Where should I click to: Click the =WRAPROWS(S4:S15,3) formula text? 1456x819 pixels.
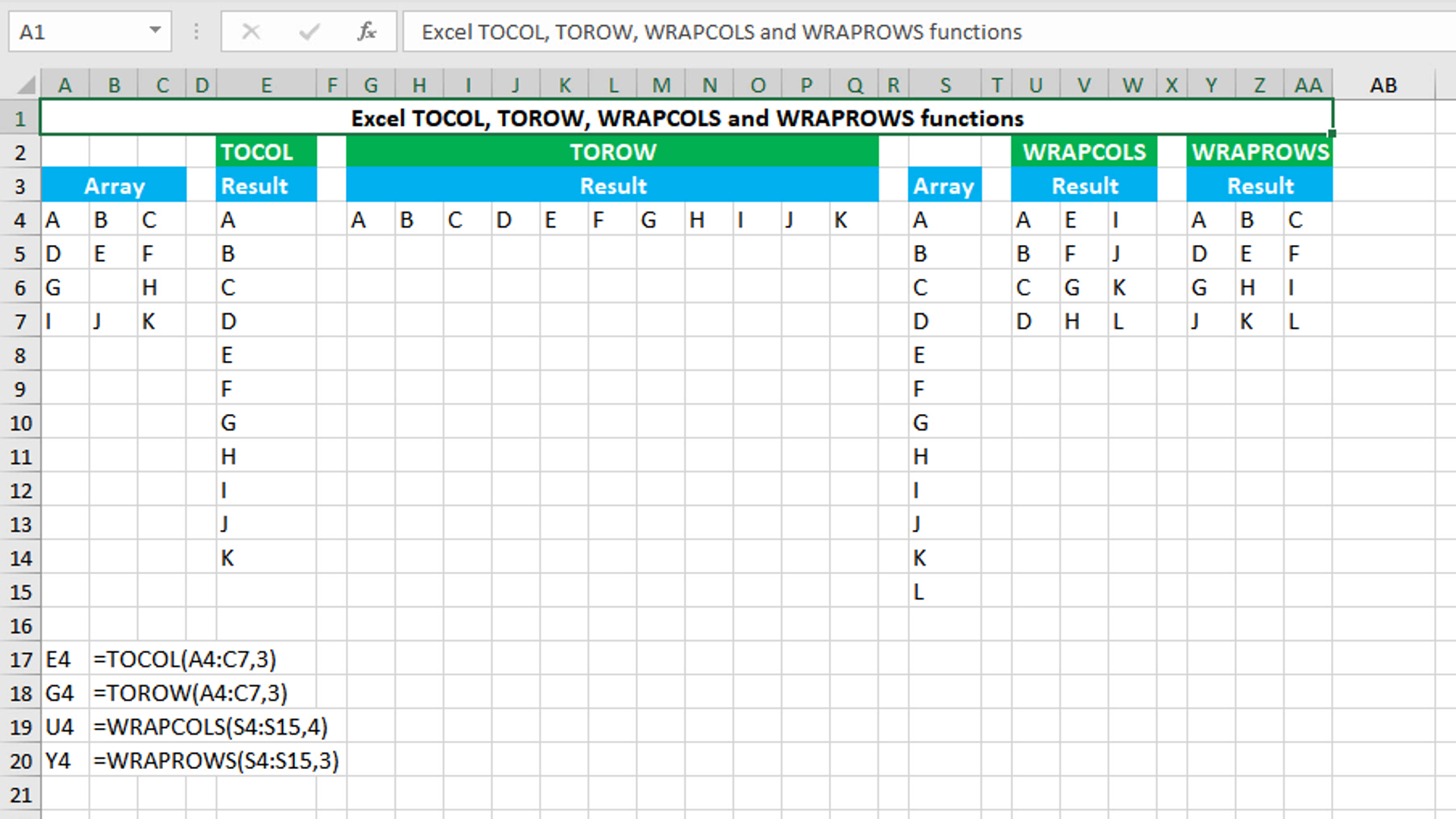click(216, 761)
